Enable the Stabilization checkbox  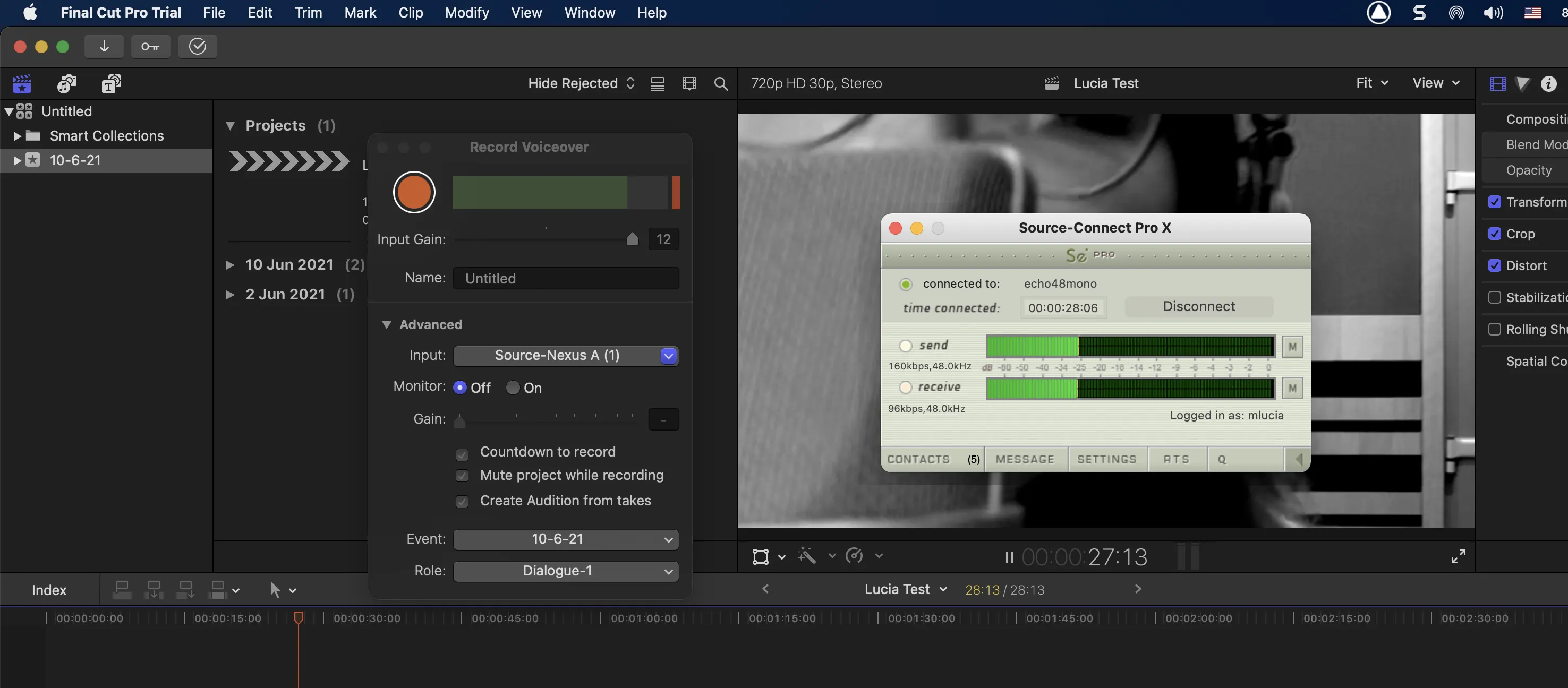click(x=1494, y=297)
